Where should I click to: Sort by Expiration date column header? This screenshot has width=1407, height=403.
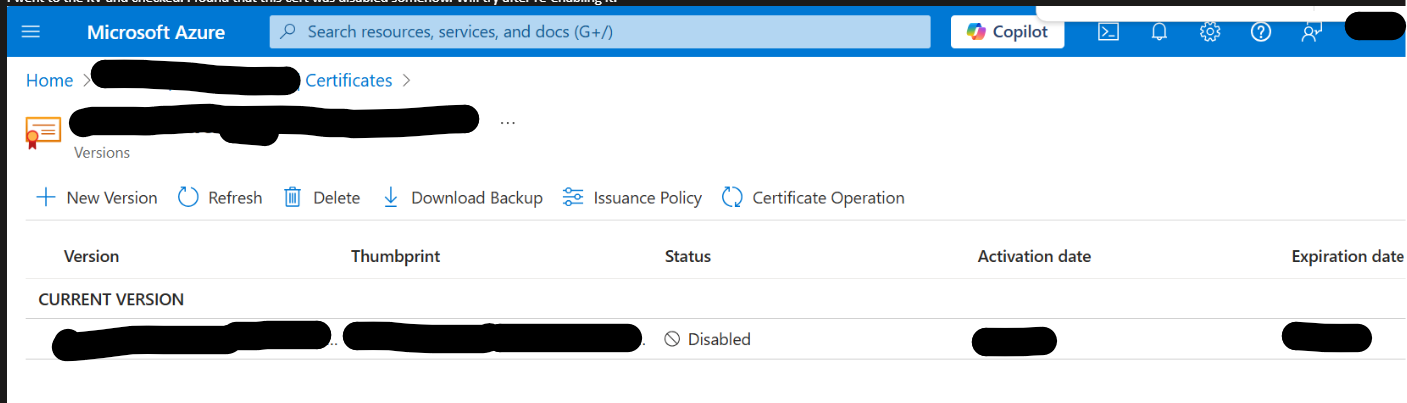[x=1348, y=257]
